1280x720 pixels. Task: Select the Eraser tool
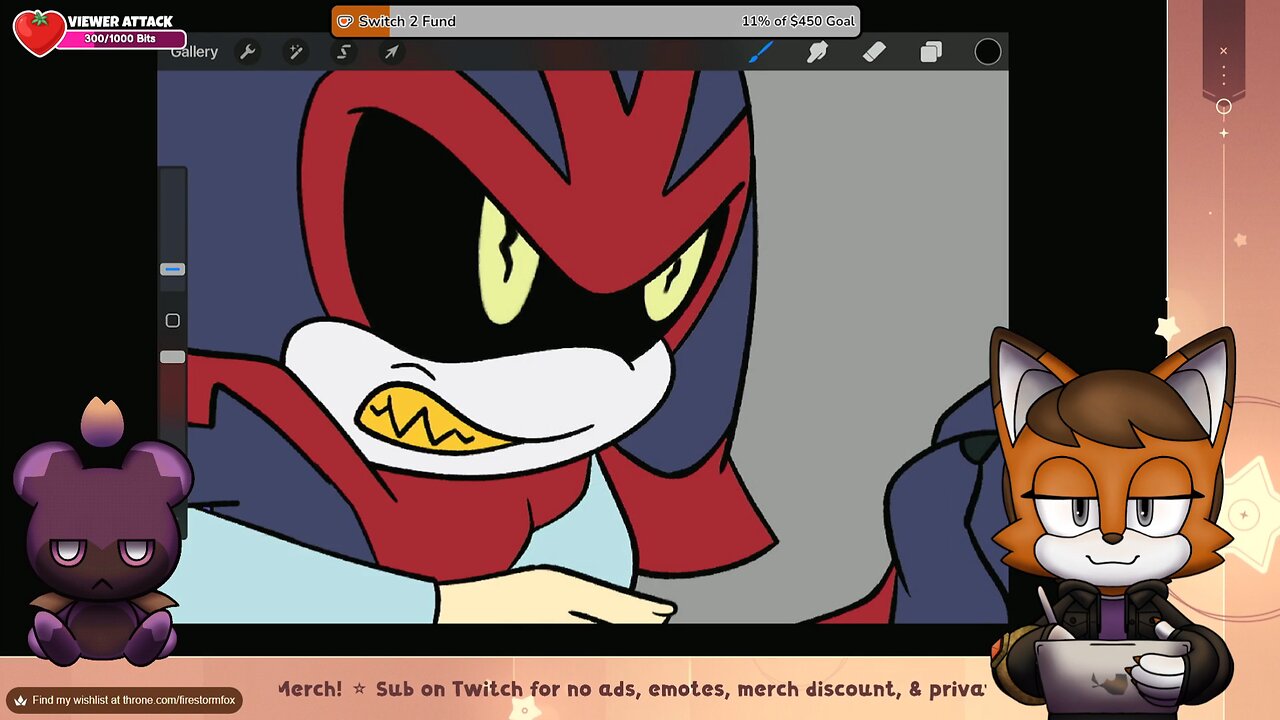874,52
